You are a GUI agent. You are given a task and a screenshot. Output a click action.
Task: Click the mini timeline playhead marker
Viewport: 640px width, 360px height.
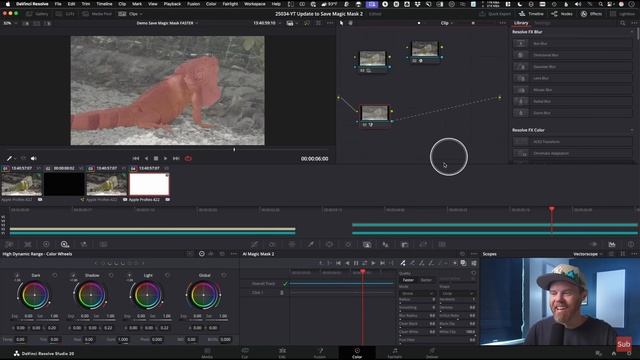click(552, 209)
